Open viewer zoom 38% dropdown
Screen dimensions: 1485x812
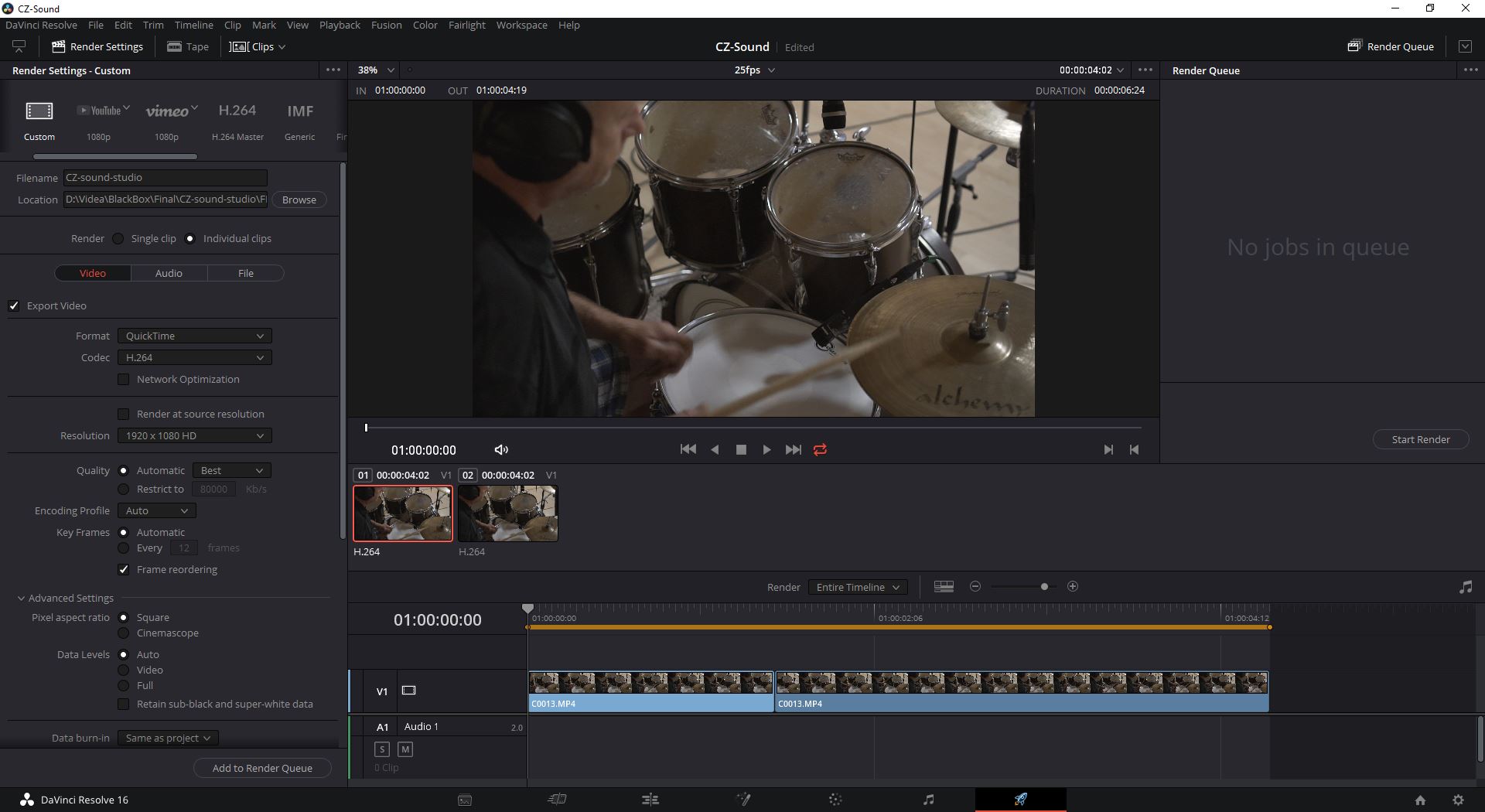point(376,70)
